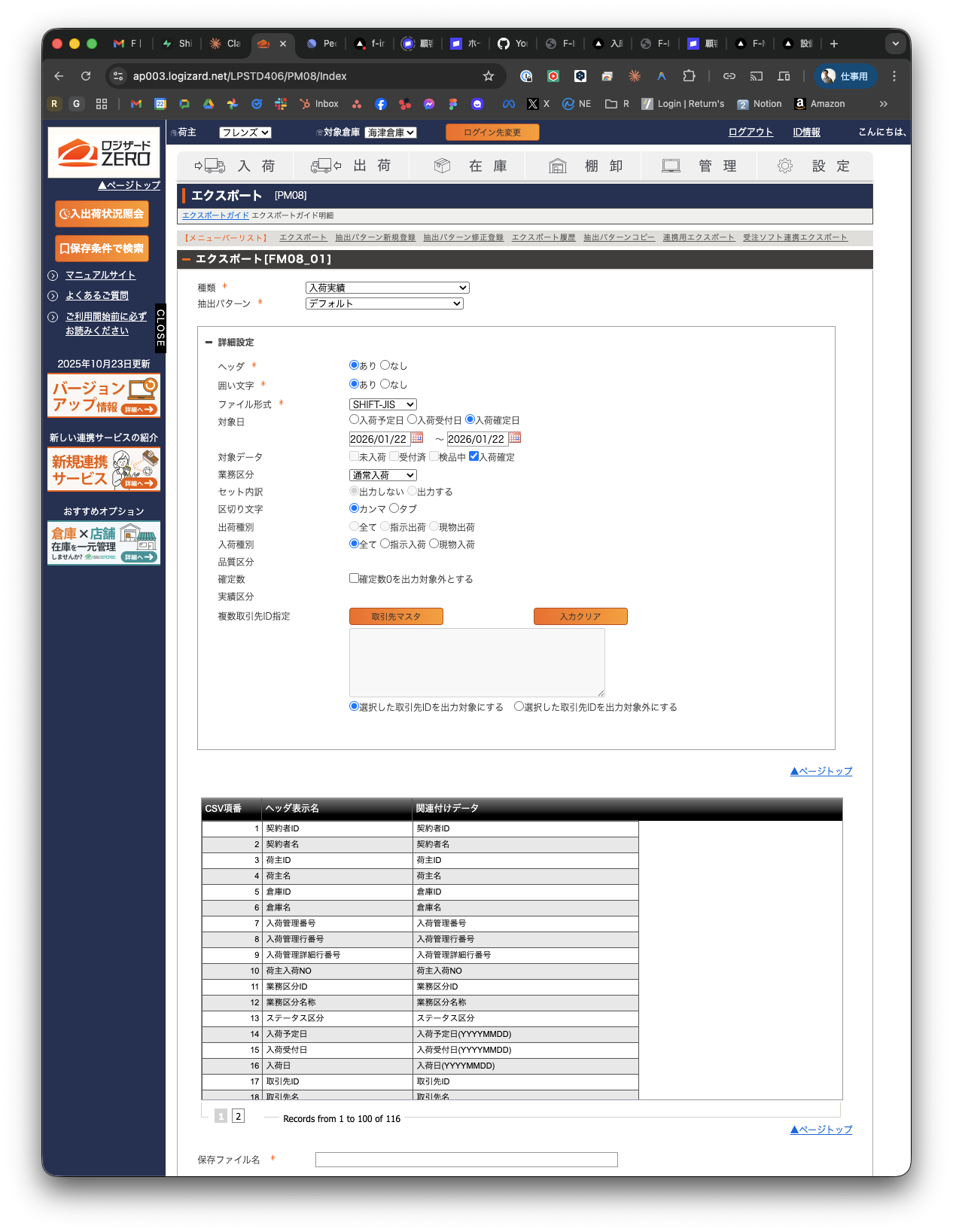
Task: Open the 設定 main menu
Action: pyautogui.click(x=814, y=166)
